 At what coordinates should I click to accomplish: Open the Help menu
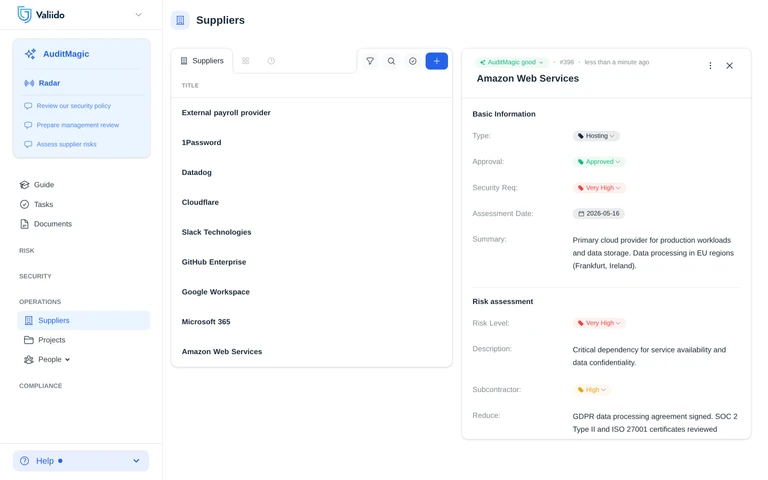[81, 461]
